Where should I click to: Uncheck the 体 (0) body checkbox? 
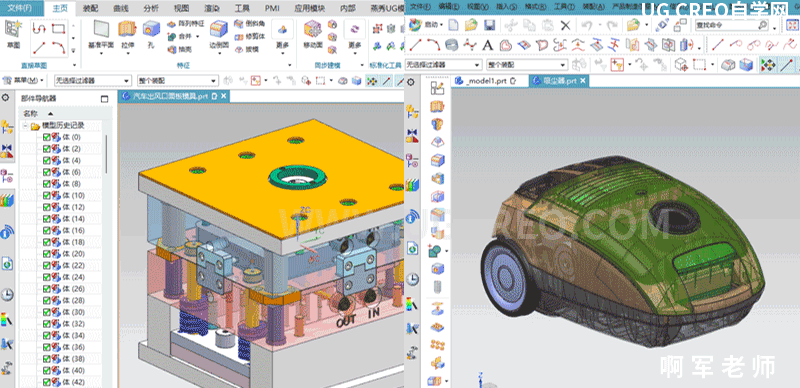click(x=47, y=137)
